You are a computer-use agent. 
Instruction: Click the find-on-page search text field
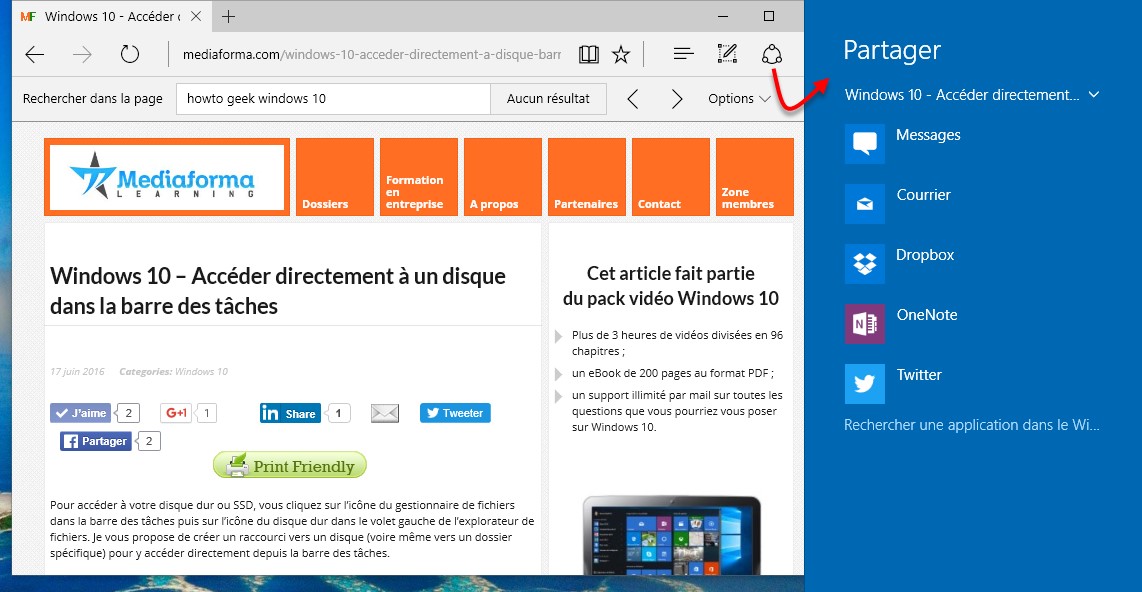click(x=333, y=99)
